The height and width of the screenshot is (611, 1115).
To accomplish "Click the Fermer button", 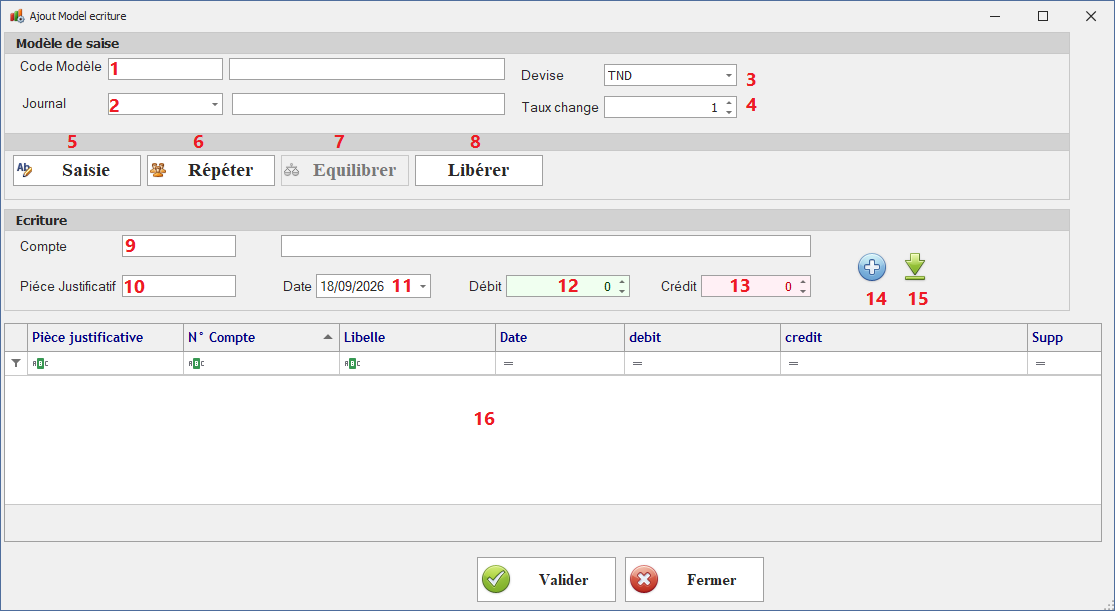I will click(x=694, y=580).
